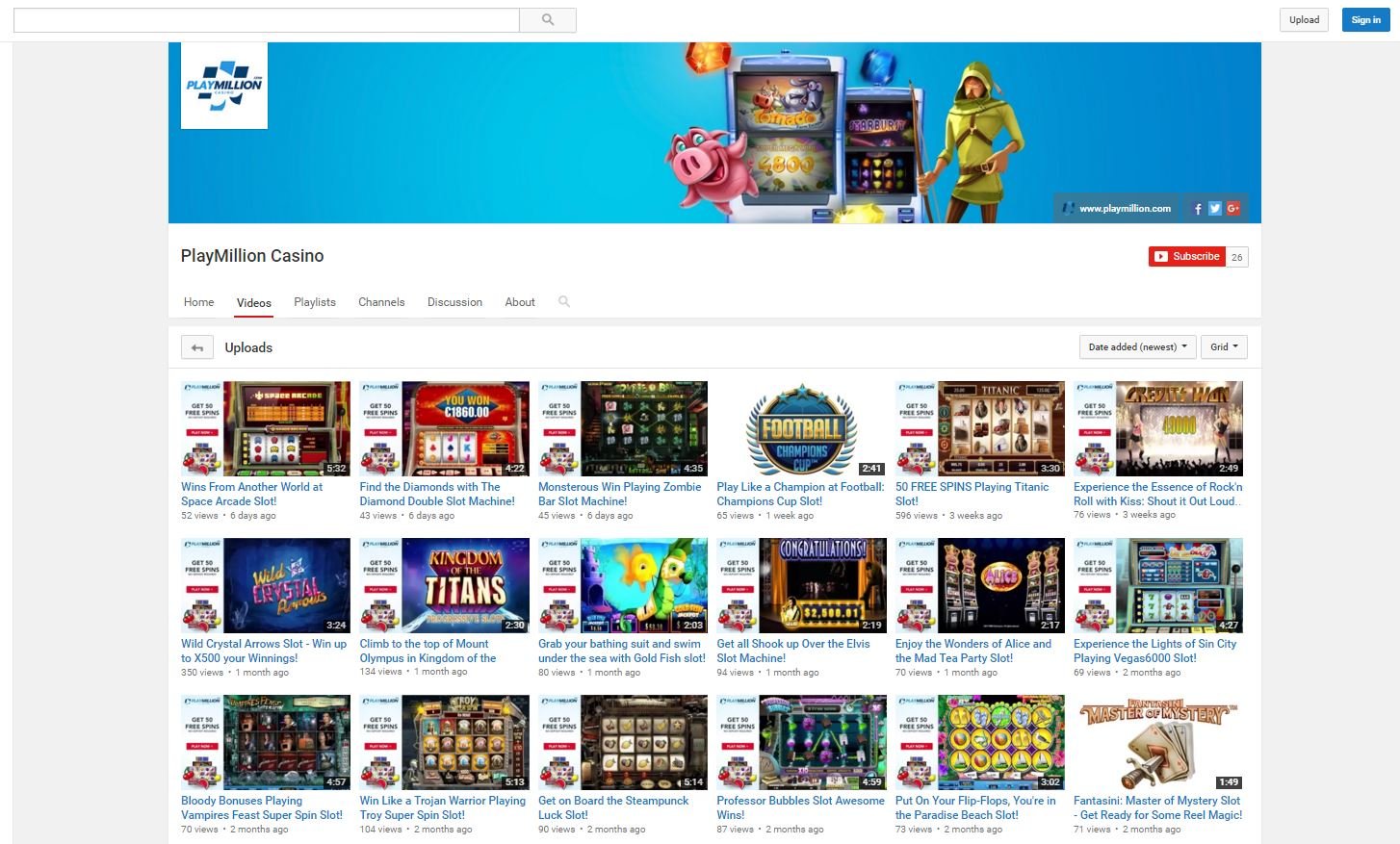Open 'Get on Board the Steampunck' link
This screenshot has height=844, width=1400.
[x=614, y=808]
